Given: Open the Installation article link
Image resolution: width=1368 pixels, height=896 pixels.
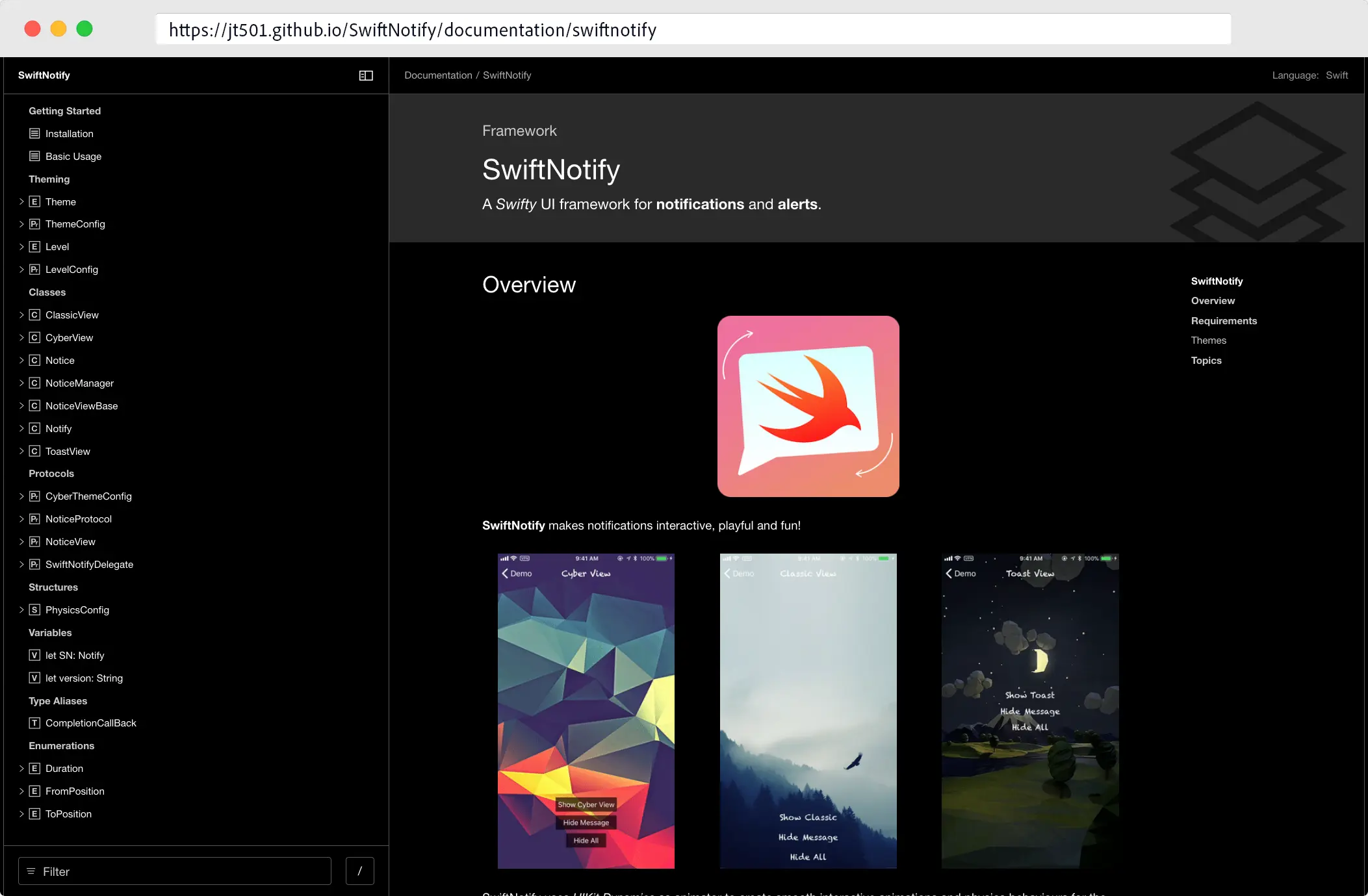Looking at the screenshot, I should (x=70, y=133).
